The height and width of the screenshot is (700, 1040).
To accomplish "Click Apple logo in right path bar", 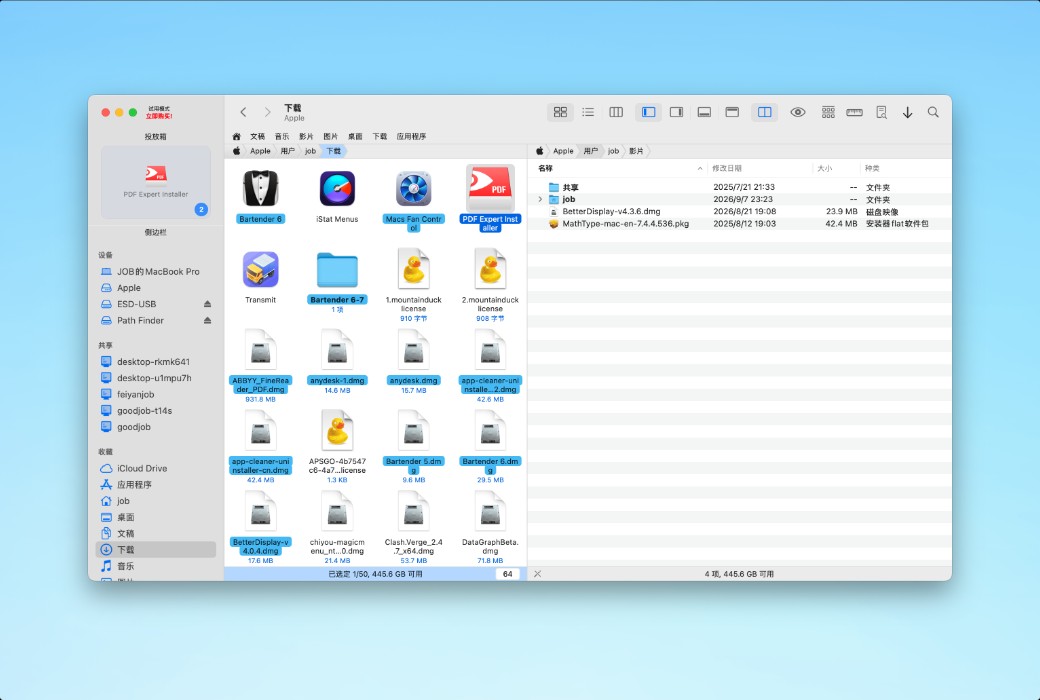I will (x=540, y=151).
